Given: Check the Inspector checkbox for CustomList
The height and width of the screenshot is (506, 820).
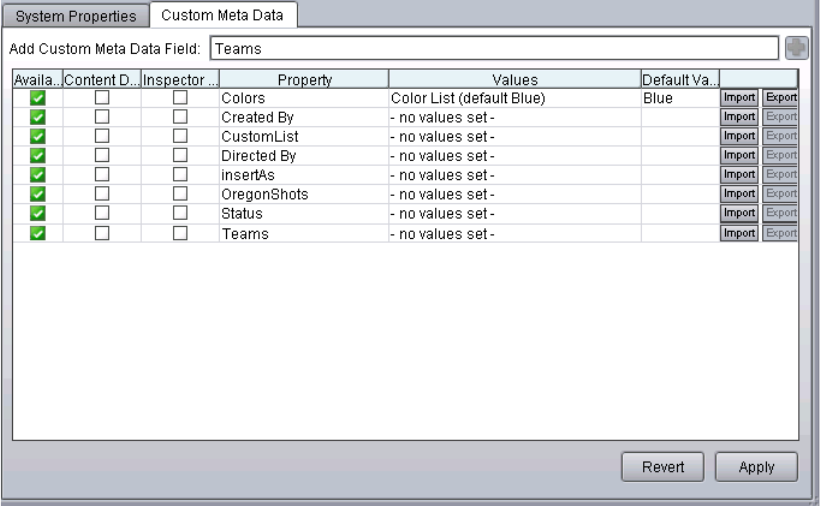Looking at the screenshot, I should tap(180, 138).
